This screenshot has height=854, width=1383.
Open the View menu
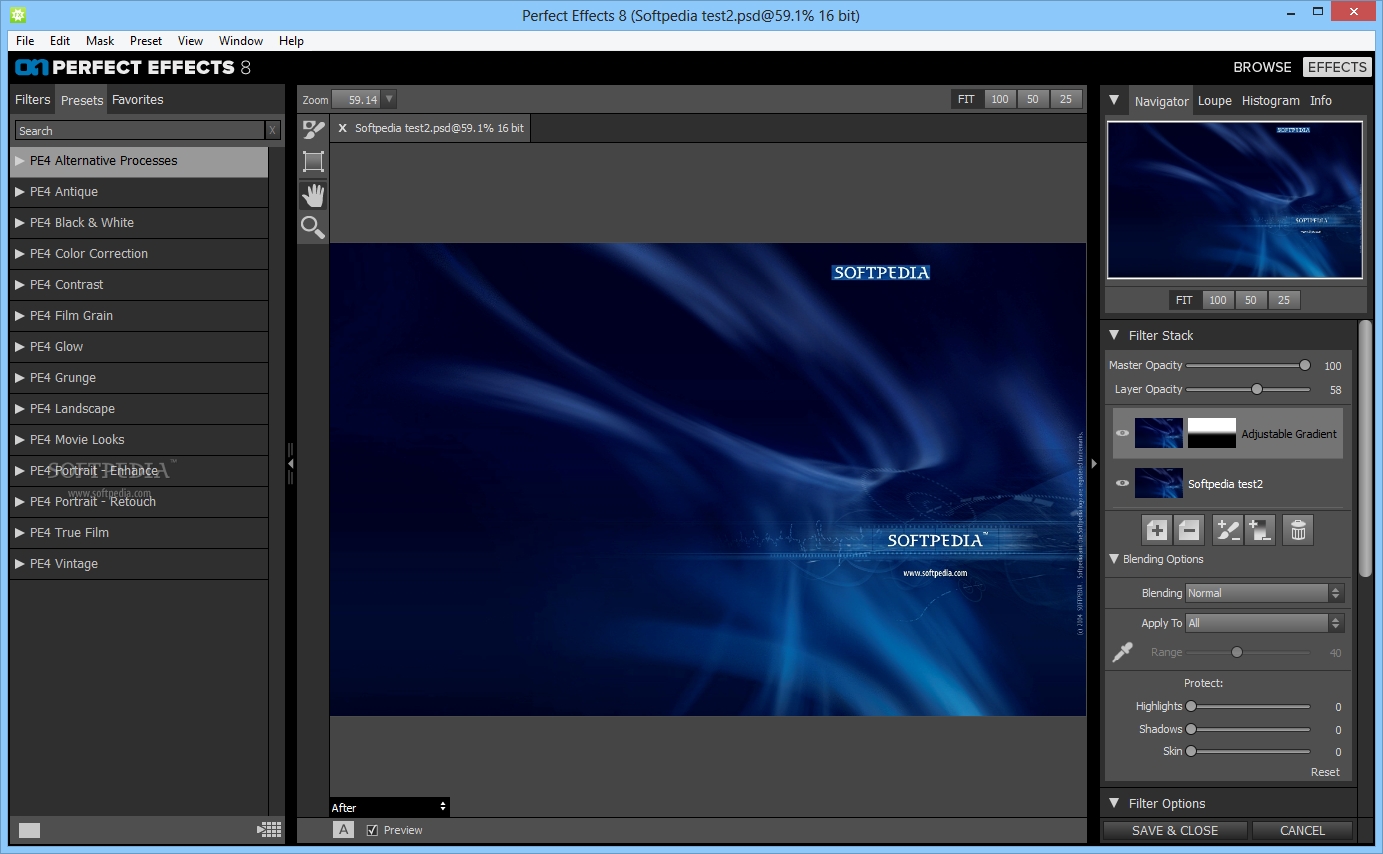[190, 41]
